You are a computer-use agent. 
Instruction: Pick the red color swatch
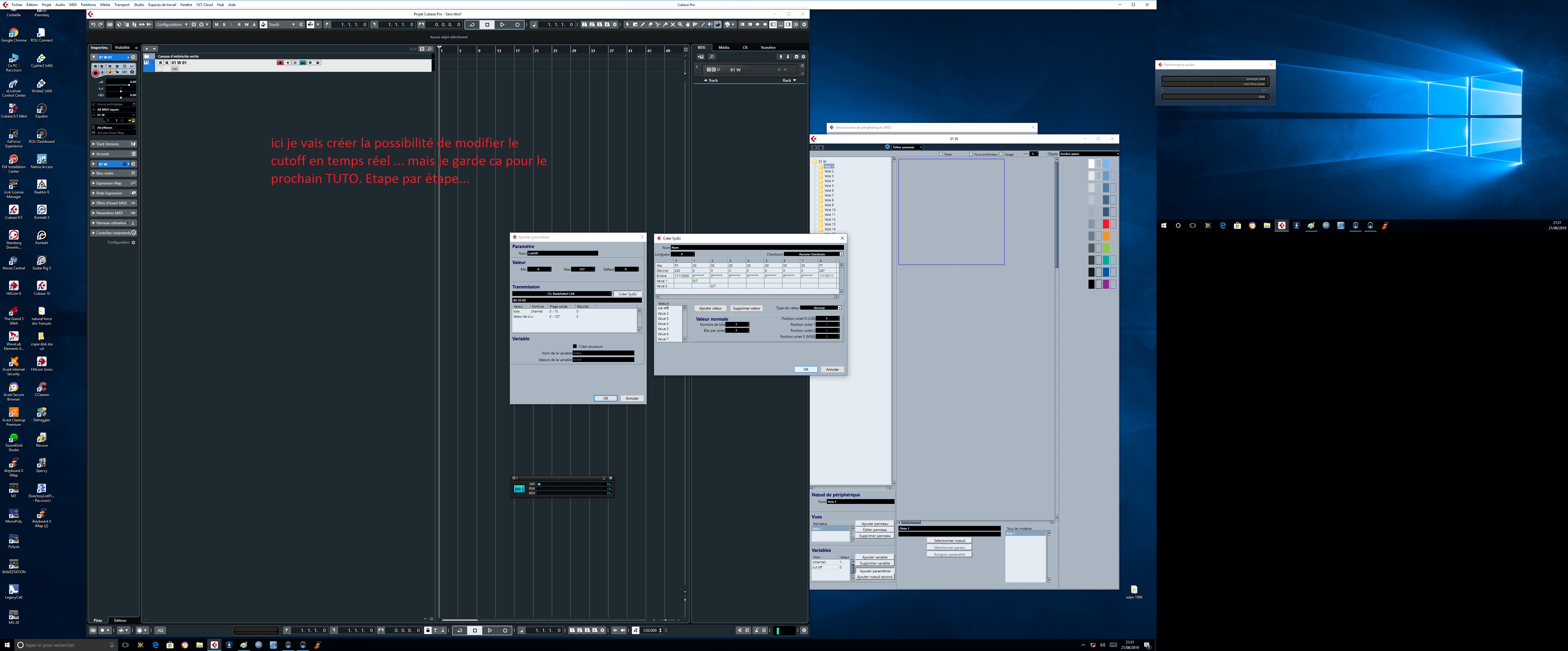click(1105, 224)
